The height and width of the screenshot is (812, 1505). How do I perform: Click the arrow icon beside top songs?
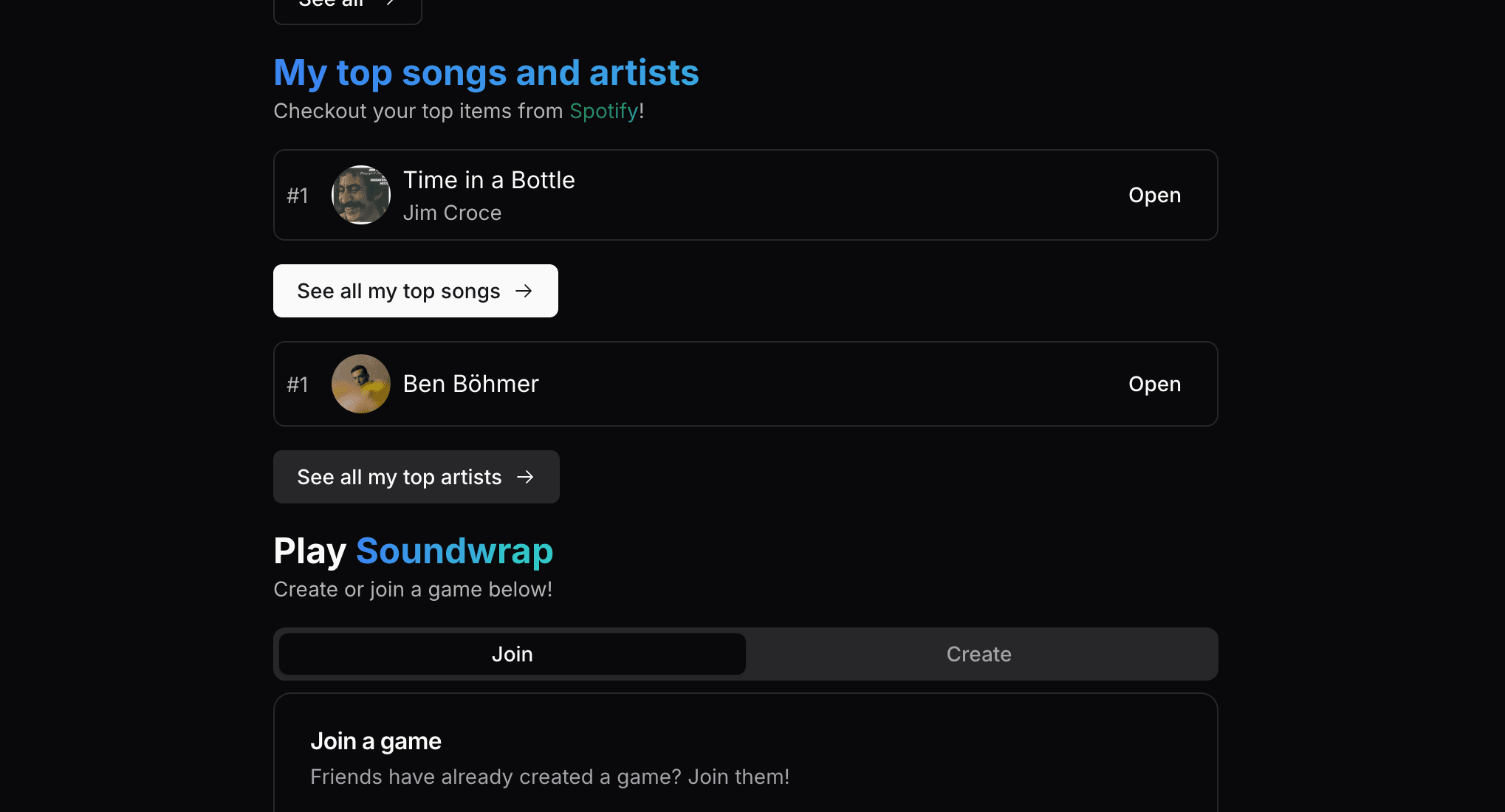524,291
